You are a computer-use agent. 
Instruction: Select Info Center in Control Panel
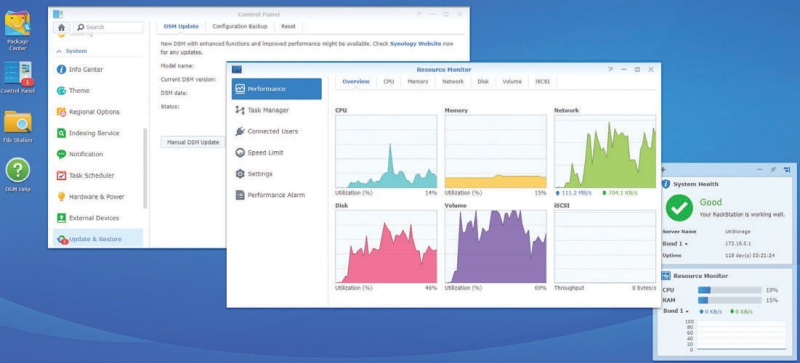pyautogui.click(x=86, y=69)
